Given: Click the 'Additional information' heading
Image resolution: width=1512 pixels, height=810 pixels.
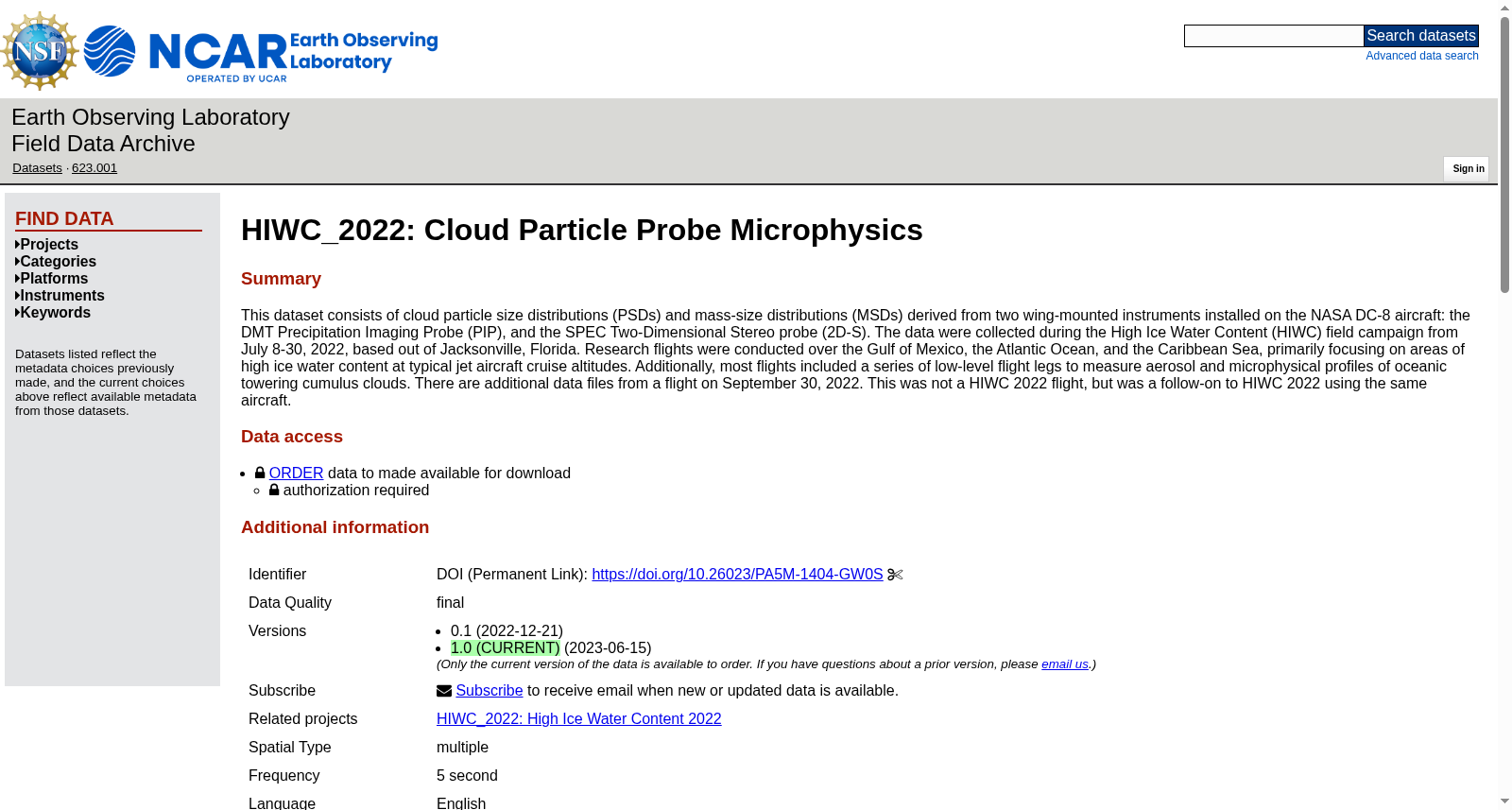Looking at the screenshot, I should click(335, 527).
